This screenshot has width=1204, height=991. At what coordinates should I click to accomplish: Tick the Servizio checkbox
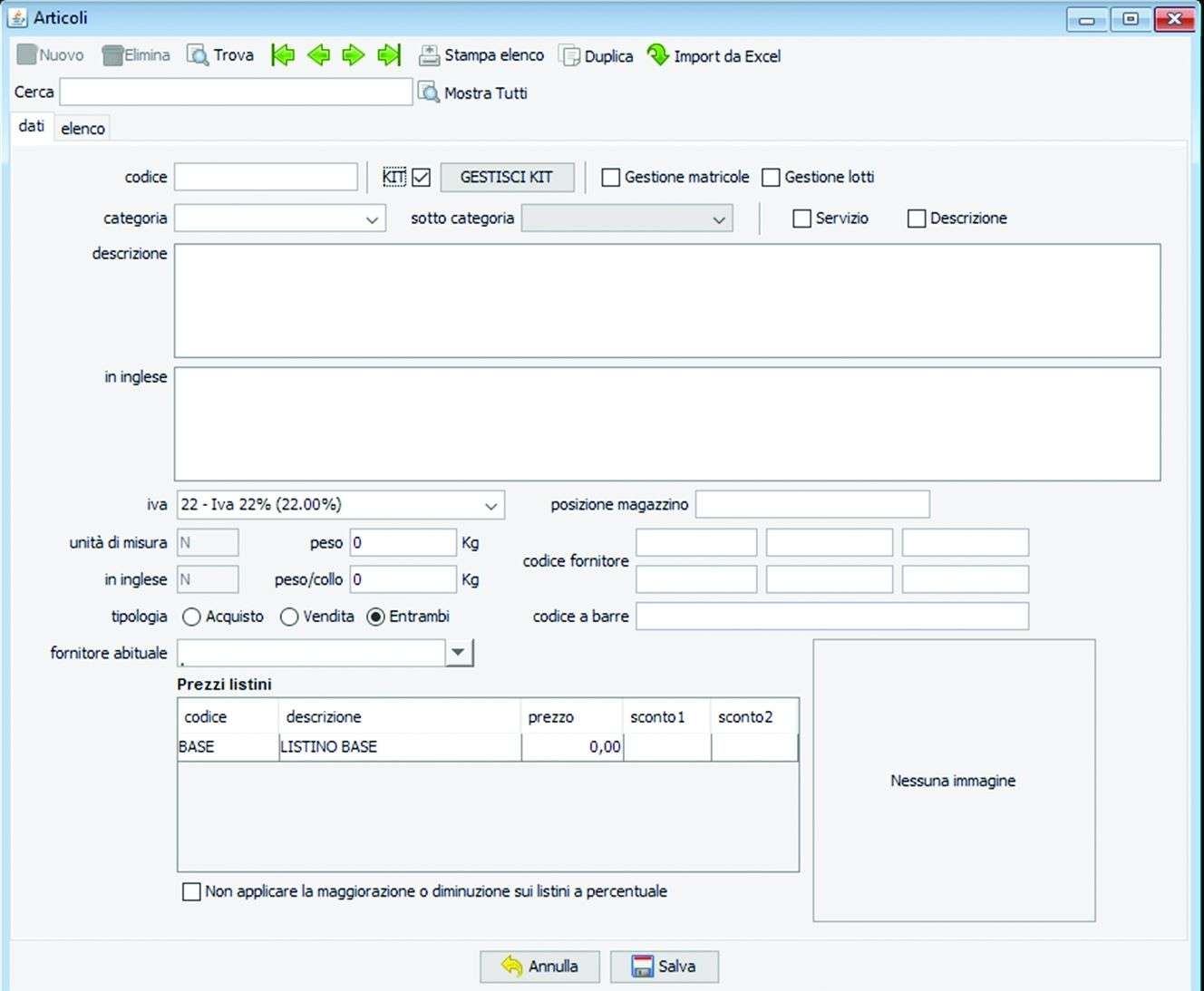[801, 219]
